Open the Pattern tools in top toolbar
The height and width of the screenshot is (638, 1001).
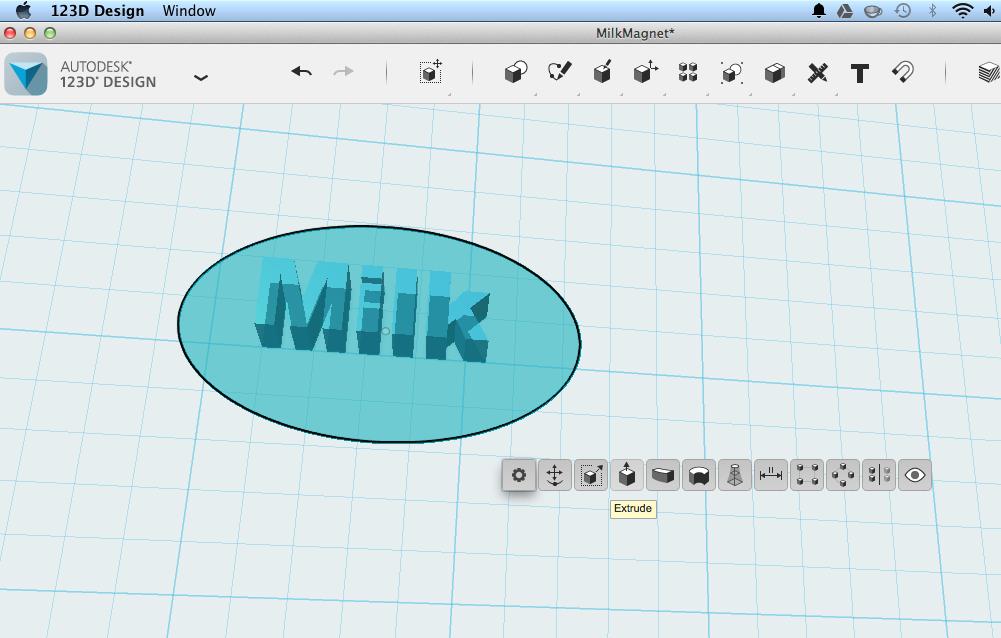point(688,72)
